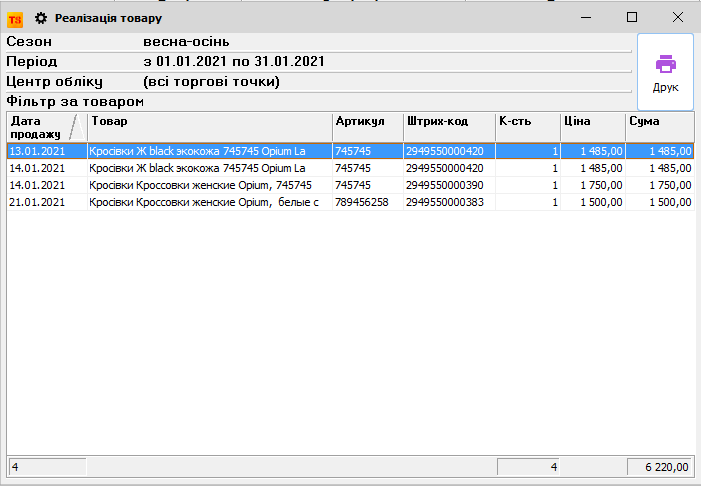This screenshot has height=486, width=701.
Task: Click the printer Друк button
Action: click(665, 73)
